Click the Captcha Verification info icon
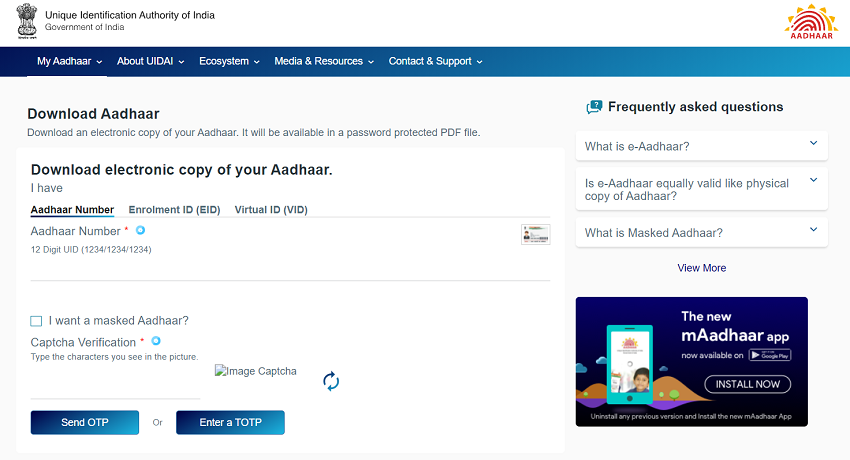This screenshot has height=460, width=850. coord(156,342)
